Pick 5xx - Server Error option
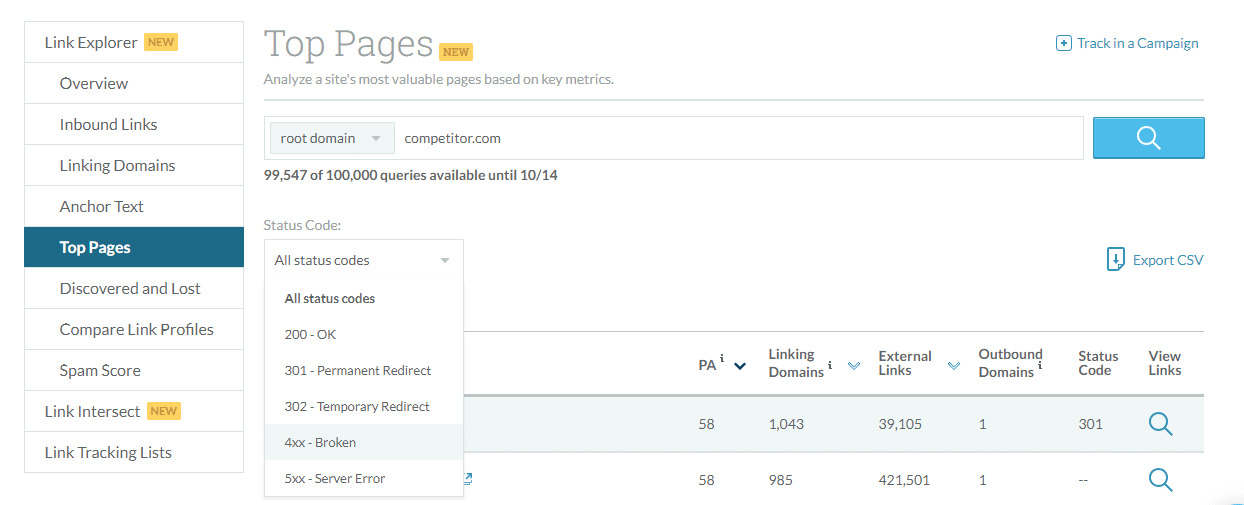Viewport: 1244px width, 505px height. pos(334,478)
